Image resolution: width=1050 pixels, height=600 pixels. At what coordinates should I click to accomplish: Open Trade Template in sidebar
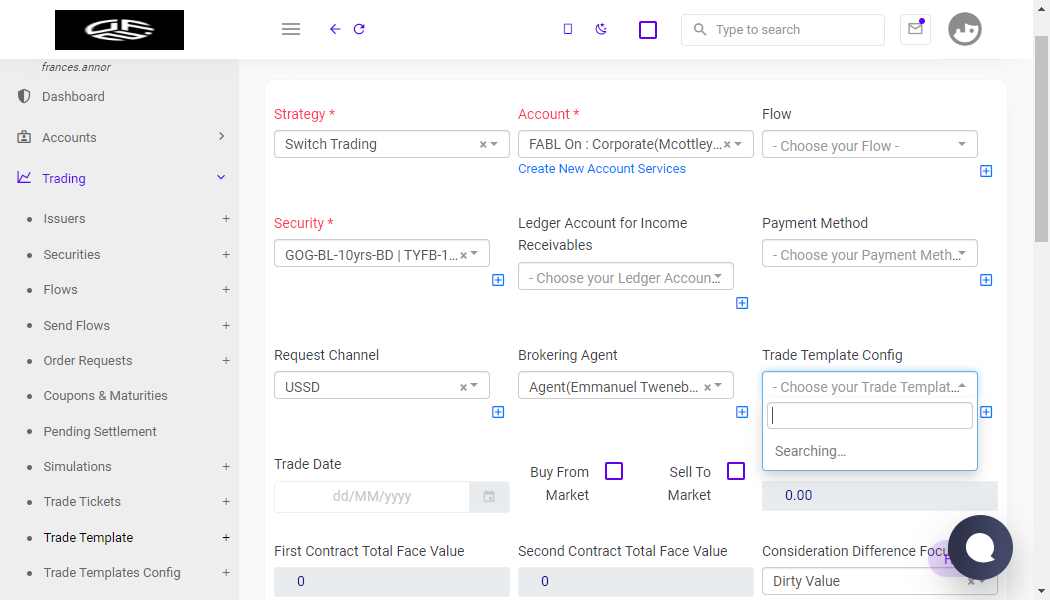[88, 537]
